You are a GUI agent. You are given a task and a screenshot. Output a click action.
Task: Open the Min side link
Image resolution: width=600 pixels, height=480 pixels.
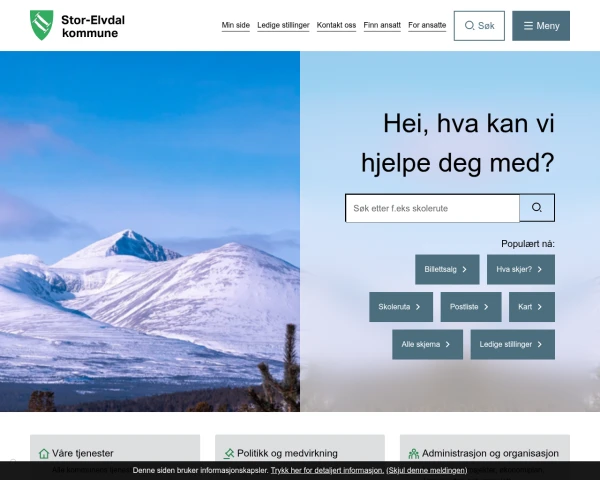click(x=236, y=25)
